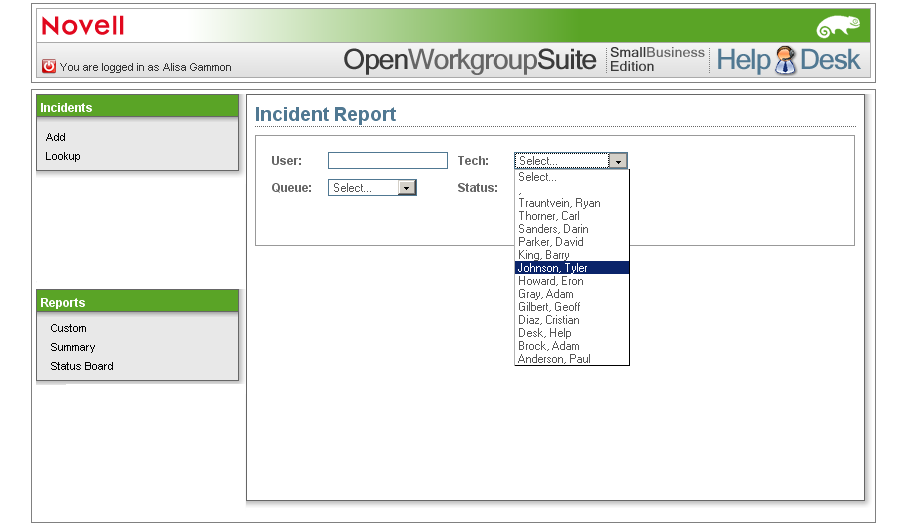
Task: Click the Novell logo
Action: [83, 26]
